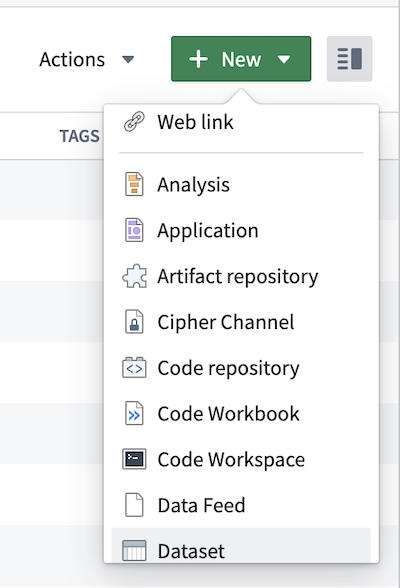400x588 pixels.
Task: Select the Code Workbook menu entry
Action: [x=241, y=413]
